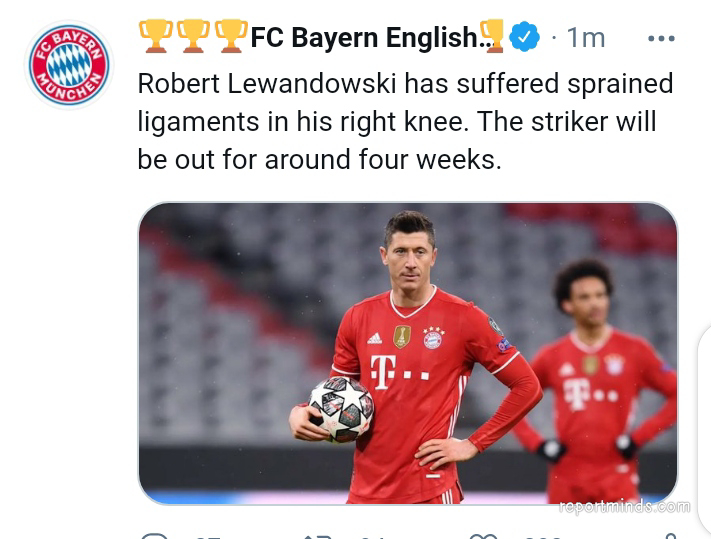Click the retweet icon below the photo
711x539 pixels.
click(x=318, y=536)
